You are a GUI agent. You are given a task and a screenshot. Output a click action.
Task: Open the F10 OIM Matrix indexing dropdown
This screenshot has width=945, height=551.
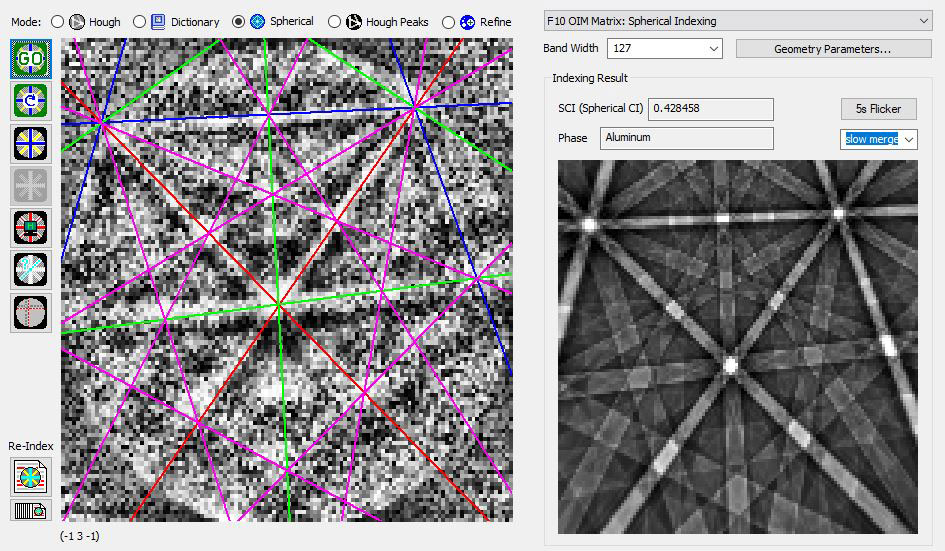[x=737, y=20]
